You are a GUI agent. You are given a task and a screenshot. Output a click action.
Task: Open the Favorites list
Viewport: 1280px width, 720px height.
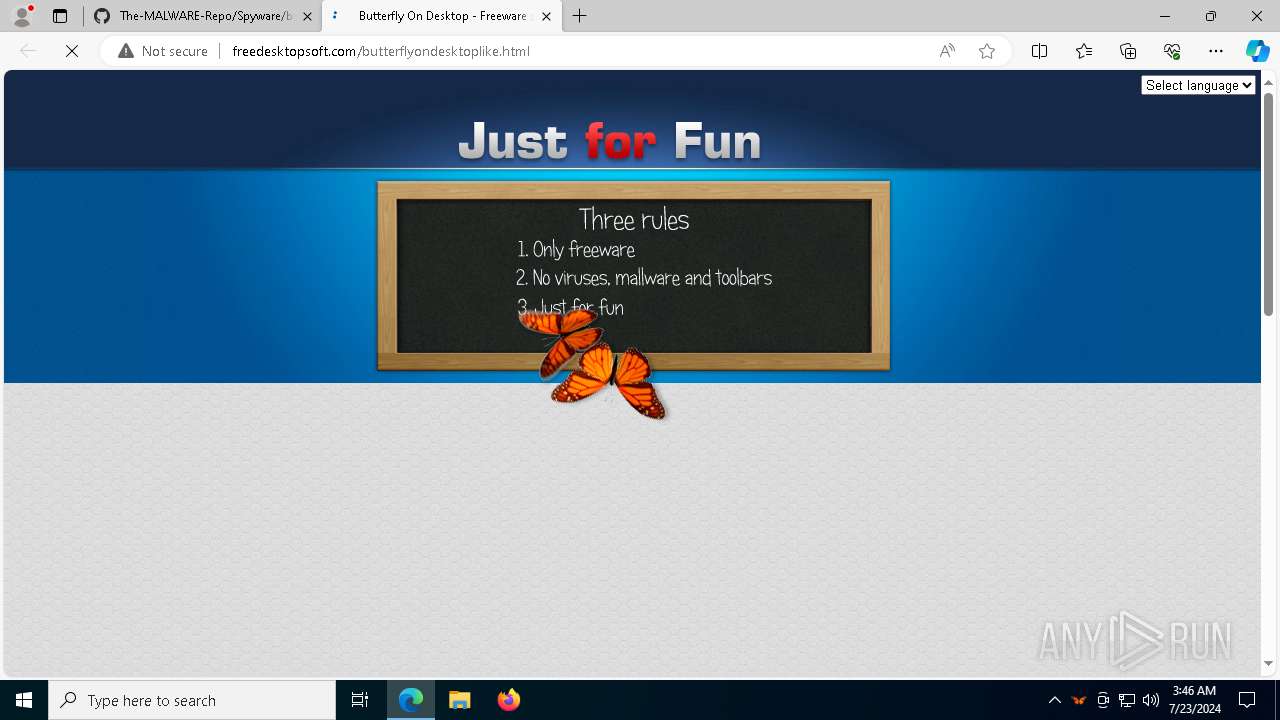point(1084,51)
